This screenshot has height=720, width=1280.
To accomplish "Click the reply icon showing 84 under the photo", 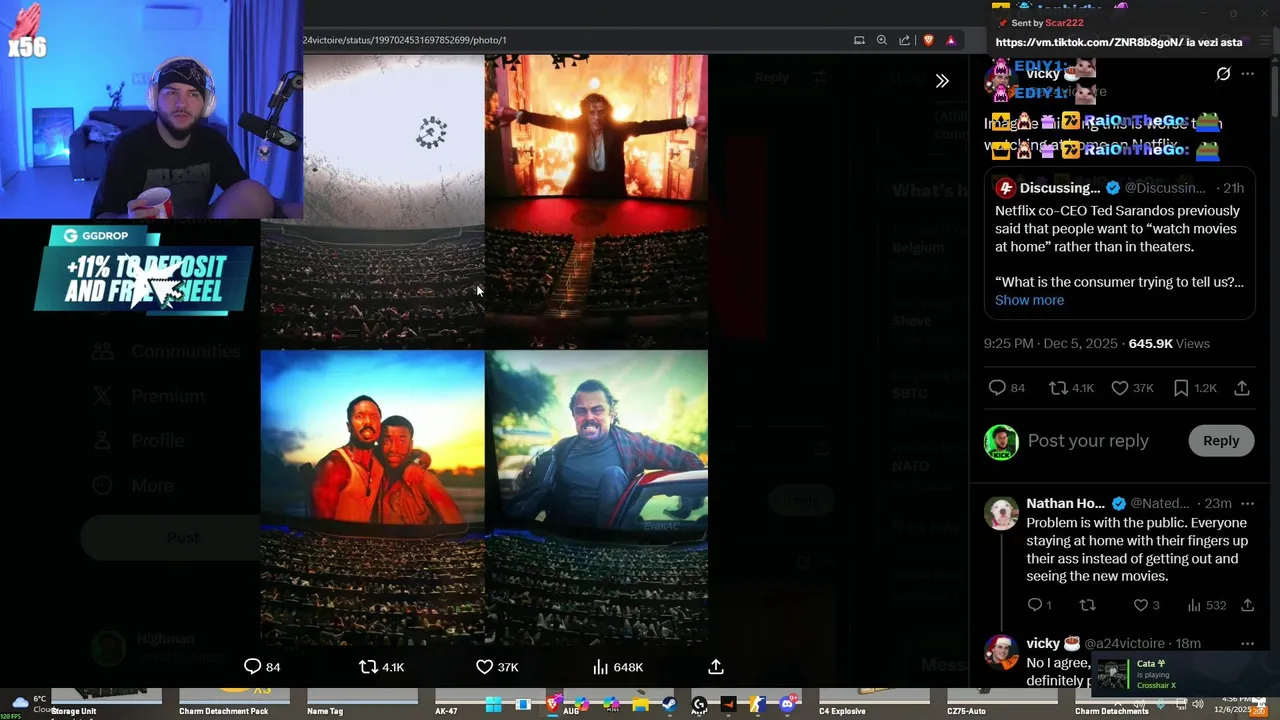I will tap(252, 667).
